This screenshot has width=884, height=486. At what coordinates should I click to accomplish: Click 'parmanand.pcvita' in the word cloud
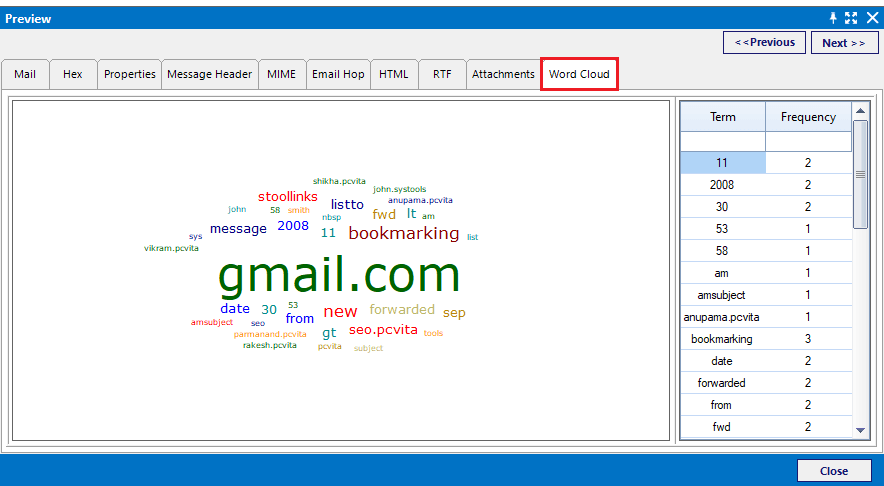tap(270, 334)
